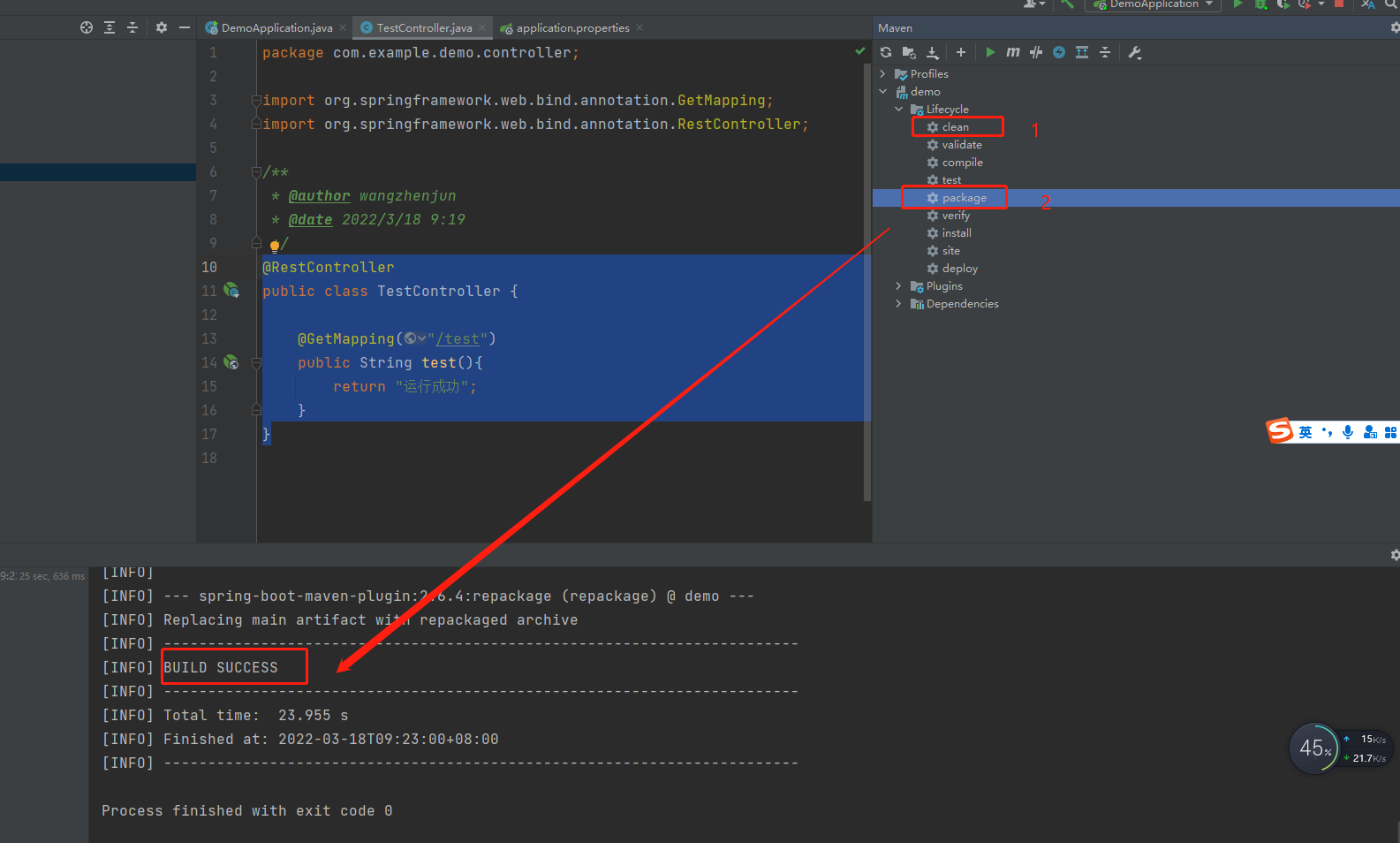Close the DemoApplication.java tab
Viewport: 1400px width, 843px height.
[x=343, y=28]
